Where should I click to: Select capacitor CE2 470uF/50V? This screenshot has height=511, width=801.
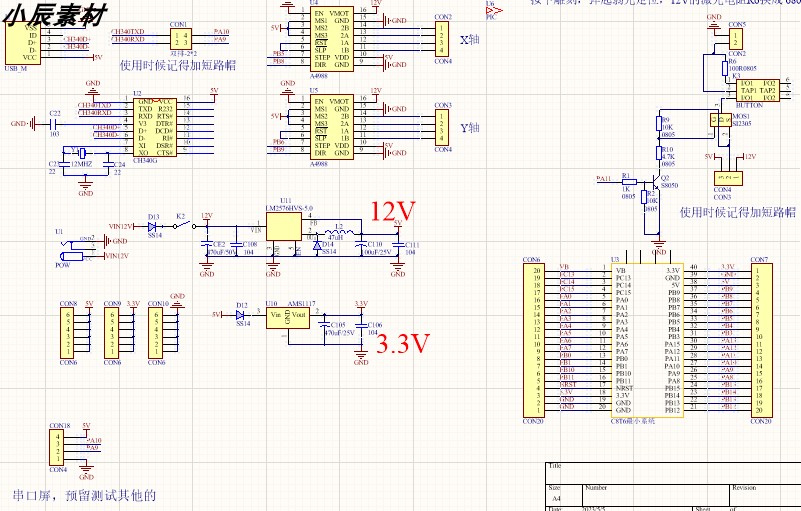coord(207,245)
